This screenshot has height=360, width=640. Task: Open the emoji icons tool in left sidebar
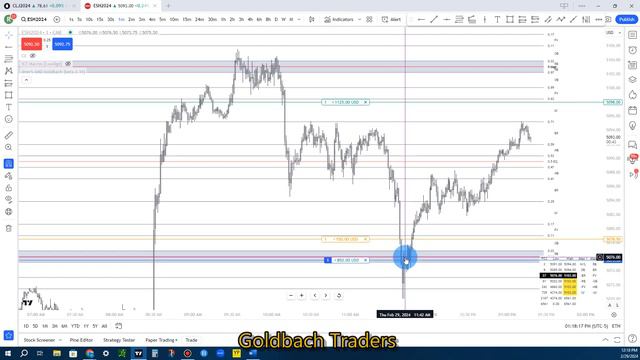(x=9, y=119)
